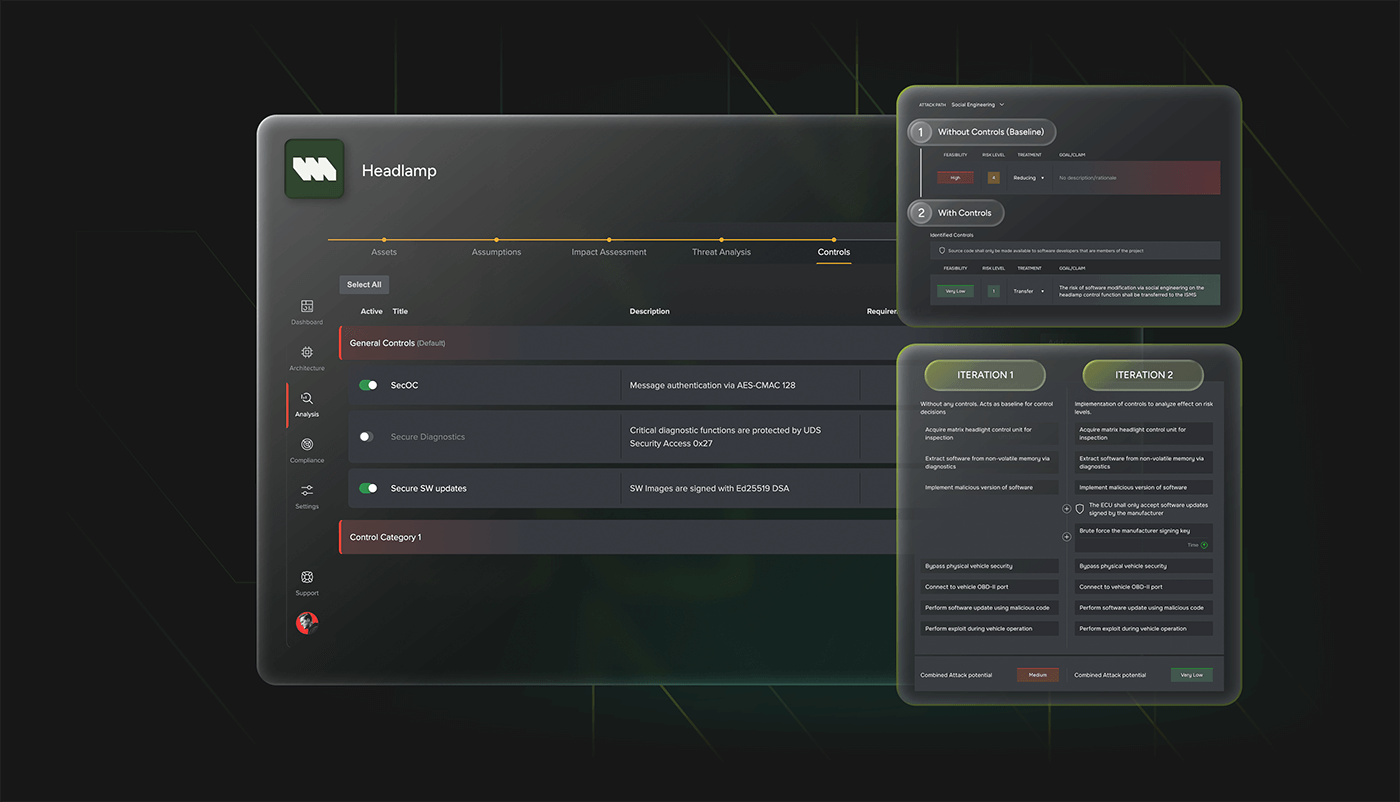Open Settings from the sidebar
This screenshot has width=1400, height=802.
[307, 491]
